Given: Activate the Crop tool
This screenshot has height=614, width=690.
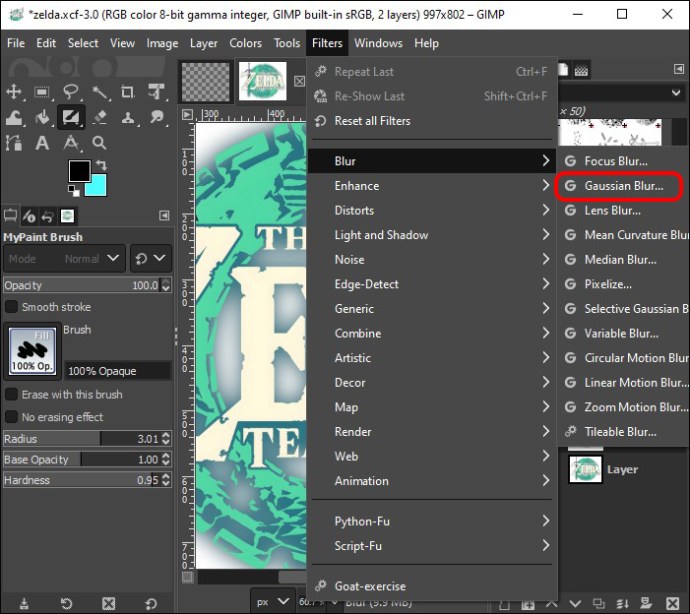Looking at the screenshot, I should (128, 92).
